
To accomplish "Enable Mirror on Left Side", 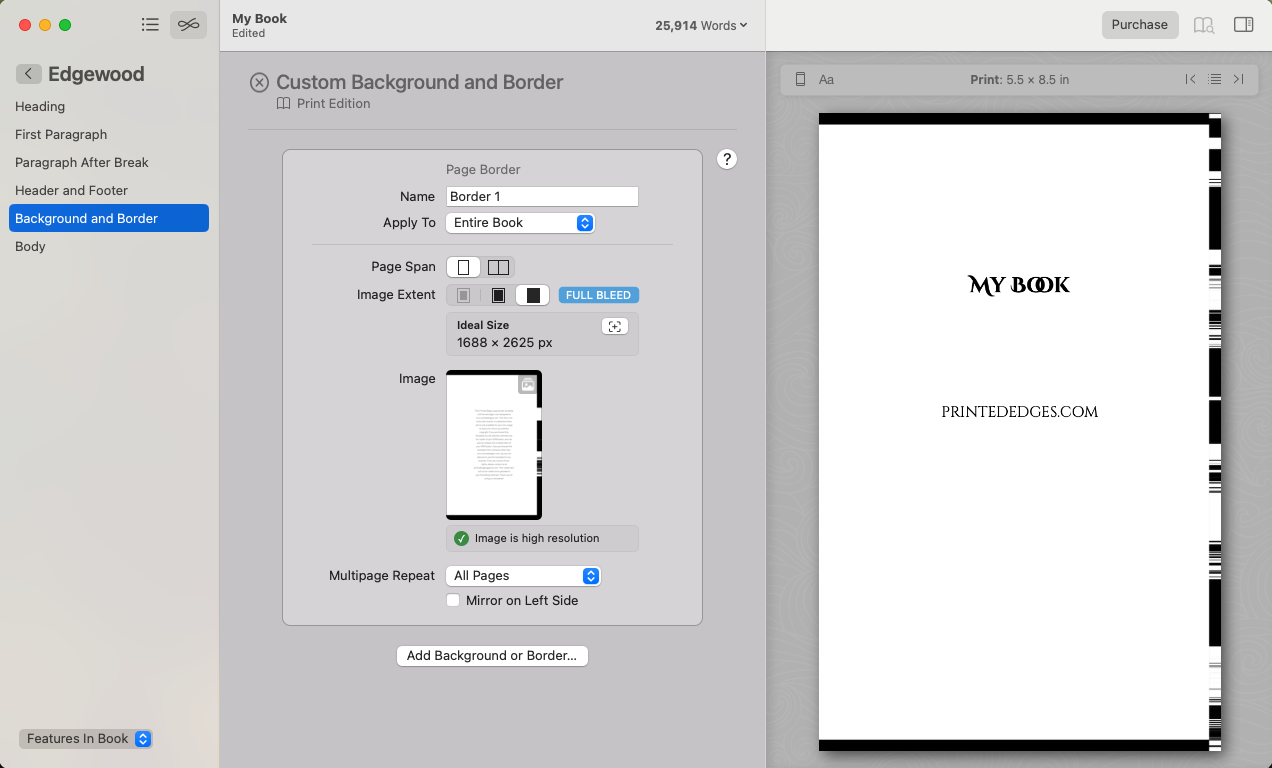I will [453, 600].
